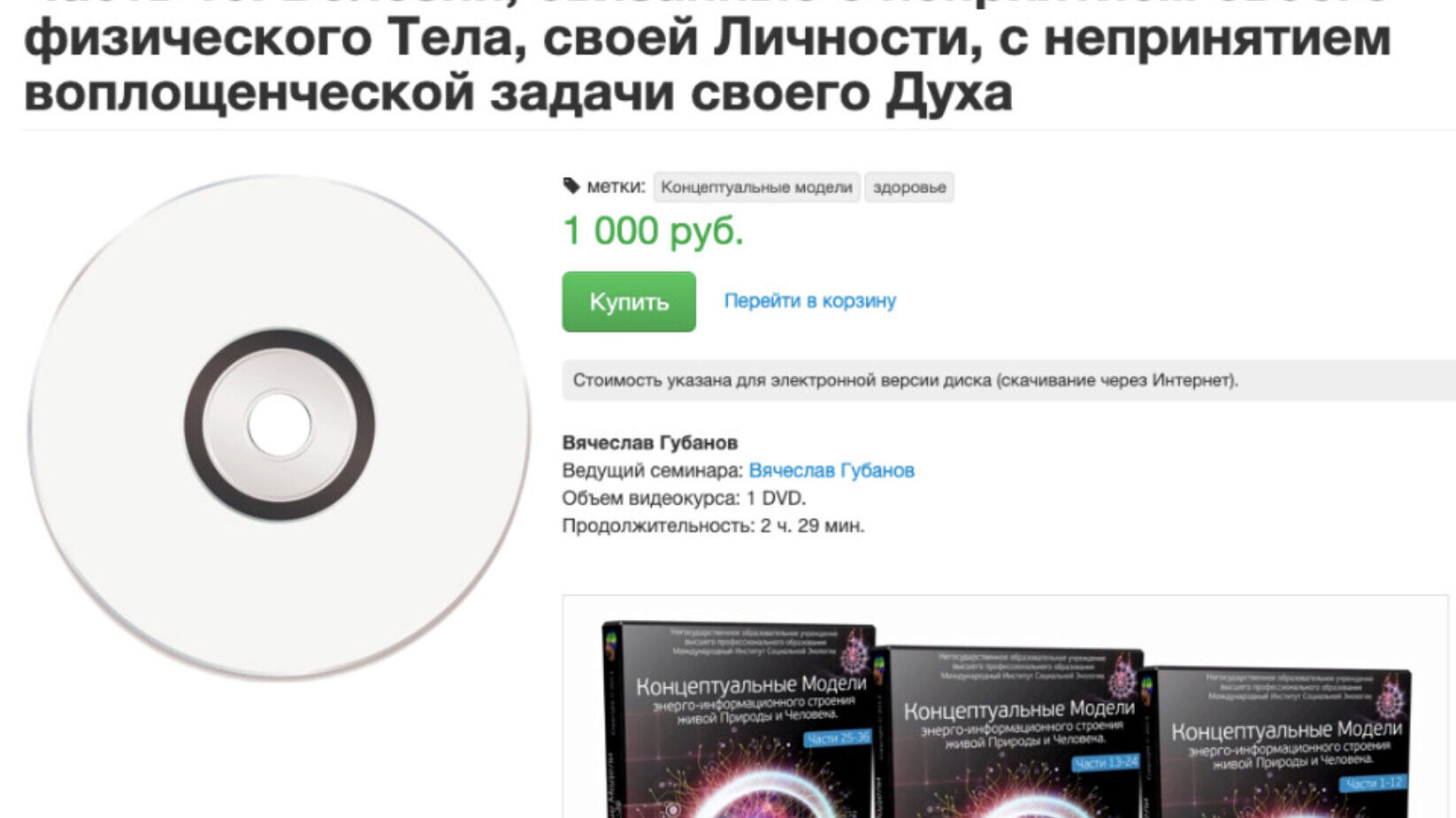This screenshot has height=818, width=1456.
Task: Click the center hole of the disc
Action: (280, 424)
